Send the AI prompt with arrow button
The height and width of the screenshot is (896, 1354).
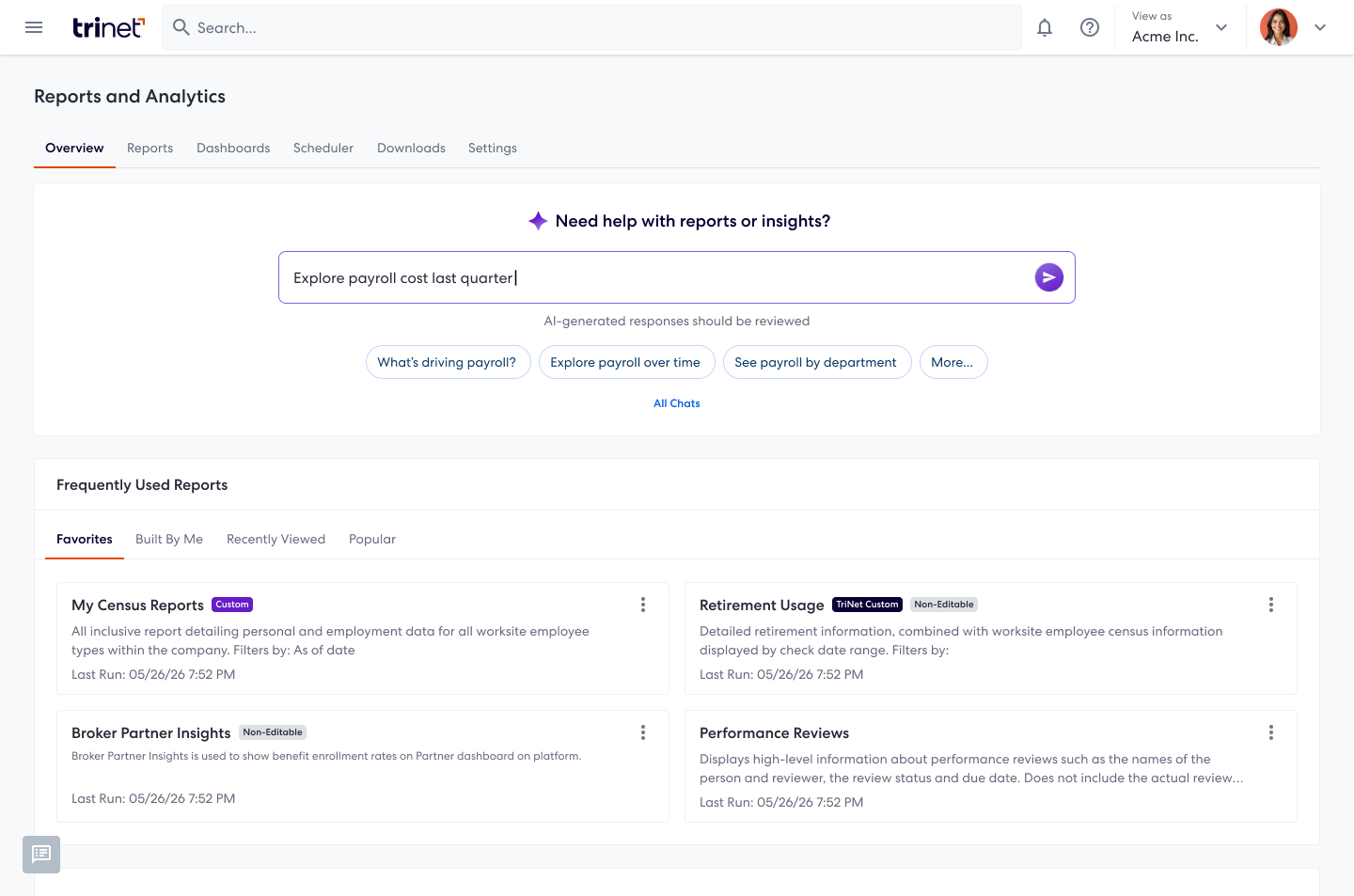[1049, 277]
